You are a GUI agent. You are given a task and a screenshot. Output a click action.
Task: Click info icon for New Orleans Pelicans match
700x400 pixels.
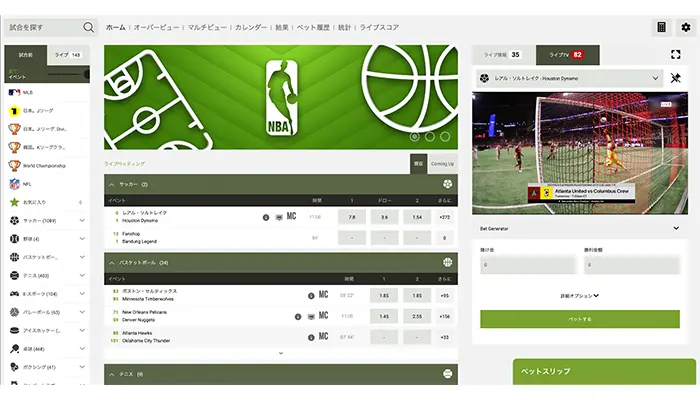(298, 317)
